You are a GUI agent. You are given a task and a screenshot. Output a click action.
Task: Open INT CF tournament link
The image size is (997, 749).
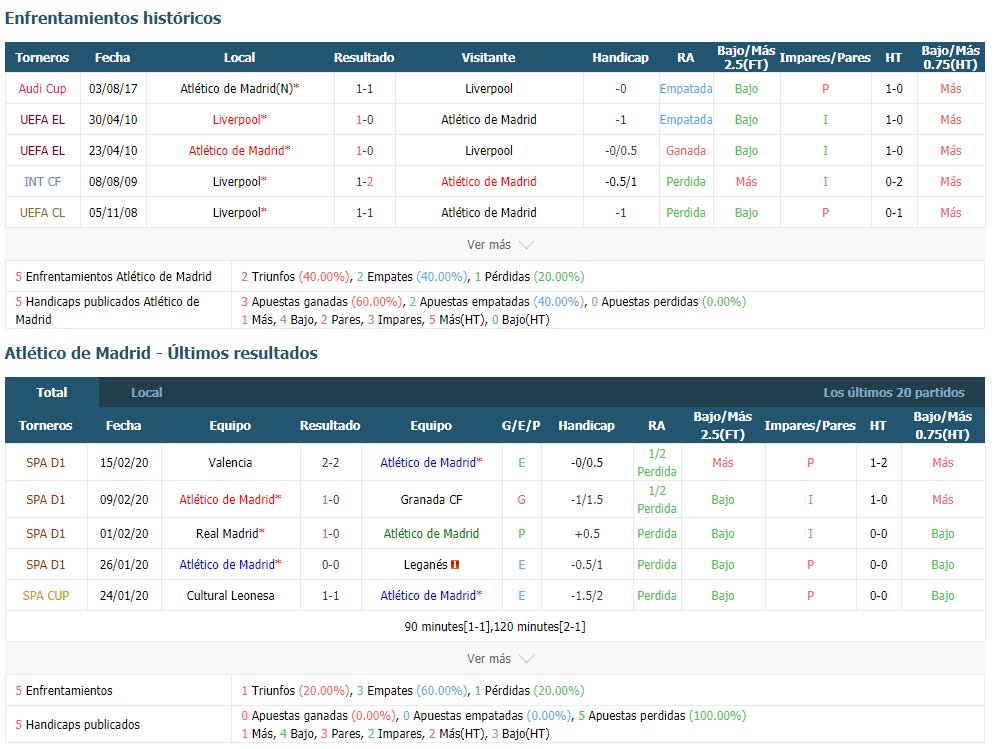[x=43, y=182]
